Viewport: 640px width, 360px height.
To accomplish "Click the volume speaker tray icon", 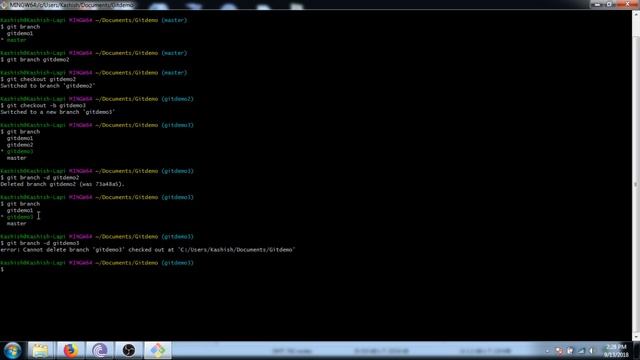I will [591, 351].
